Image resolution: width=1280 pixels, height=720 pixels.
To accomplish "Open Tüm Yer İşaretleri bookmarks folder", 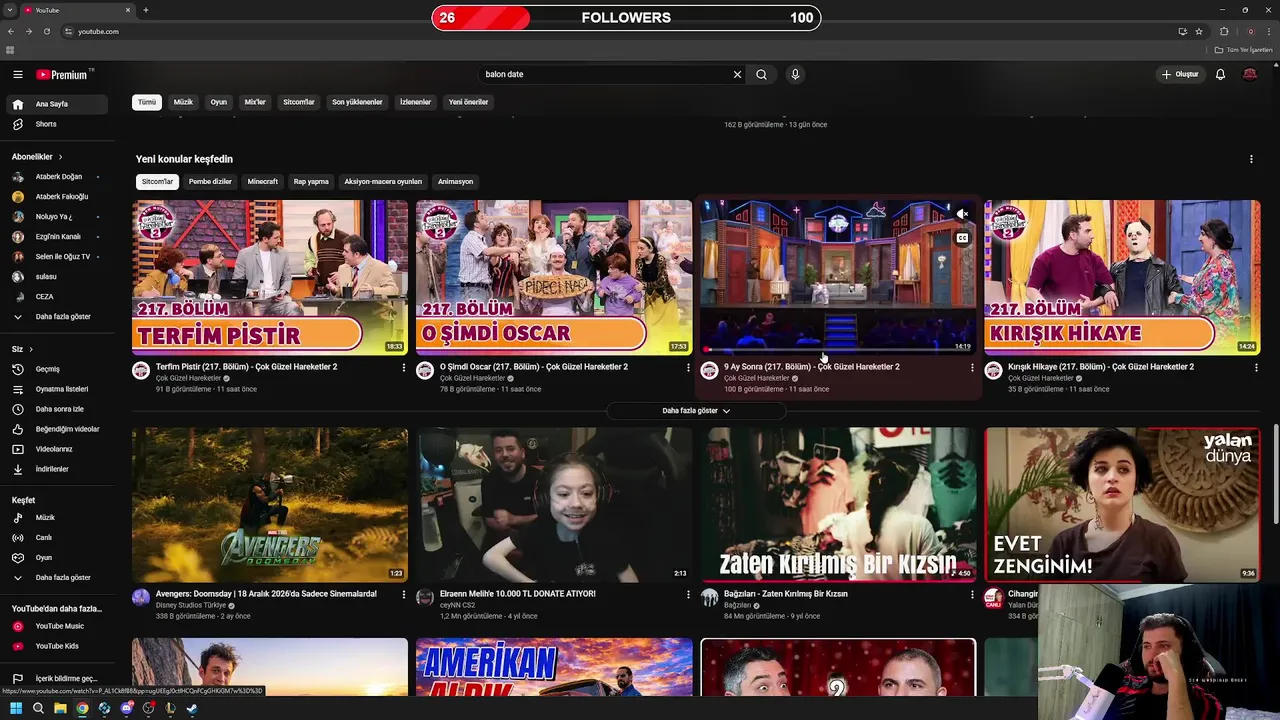I will pyautogui.click(x=1243, y=50).
